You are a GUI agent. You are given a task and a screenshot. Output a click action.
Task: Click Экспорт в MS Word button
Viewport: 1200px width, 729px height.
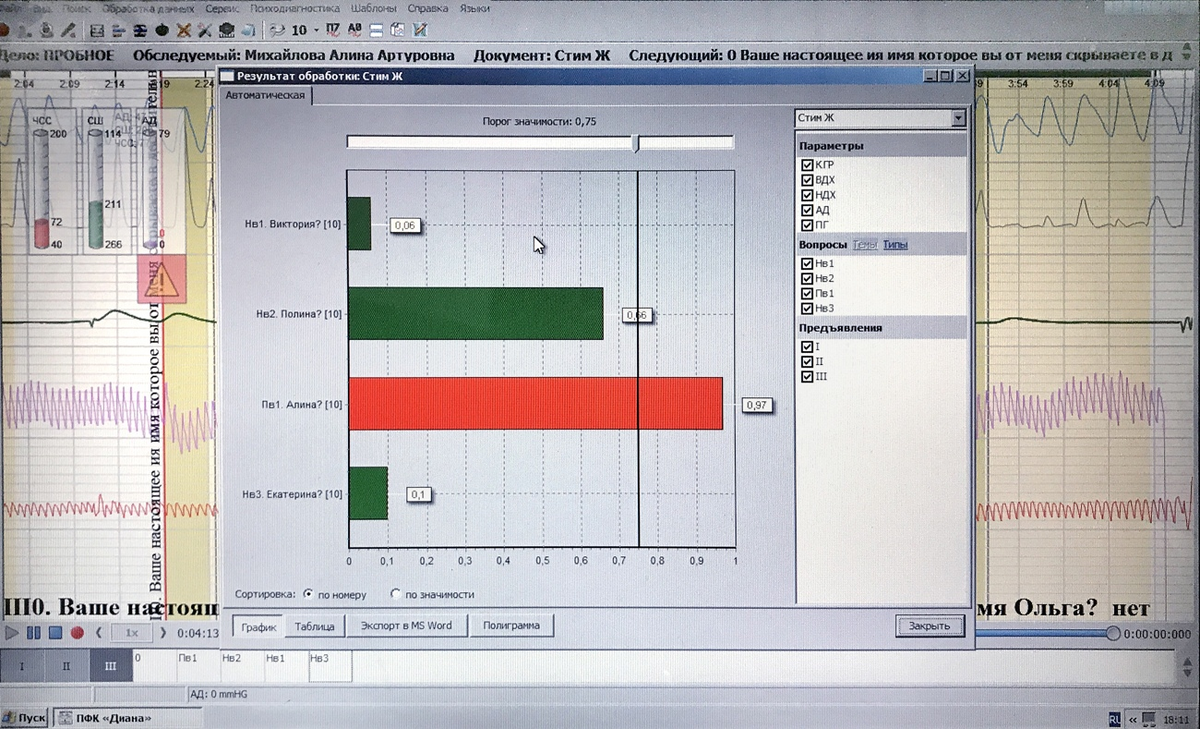tap(406, 626)
